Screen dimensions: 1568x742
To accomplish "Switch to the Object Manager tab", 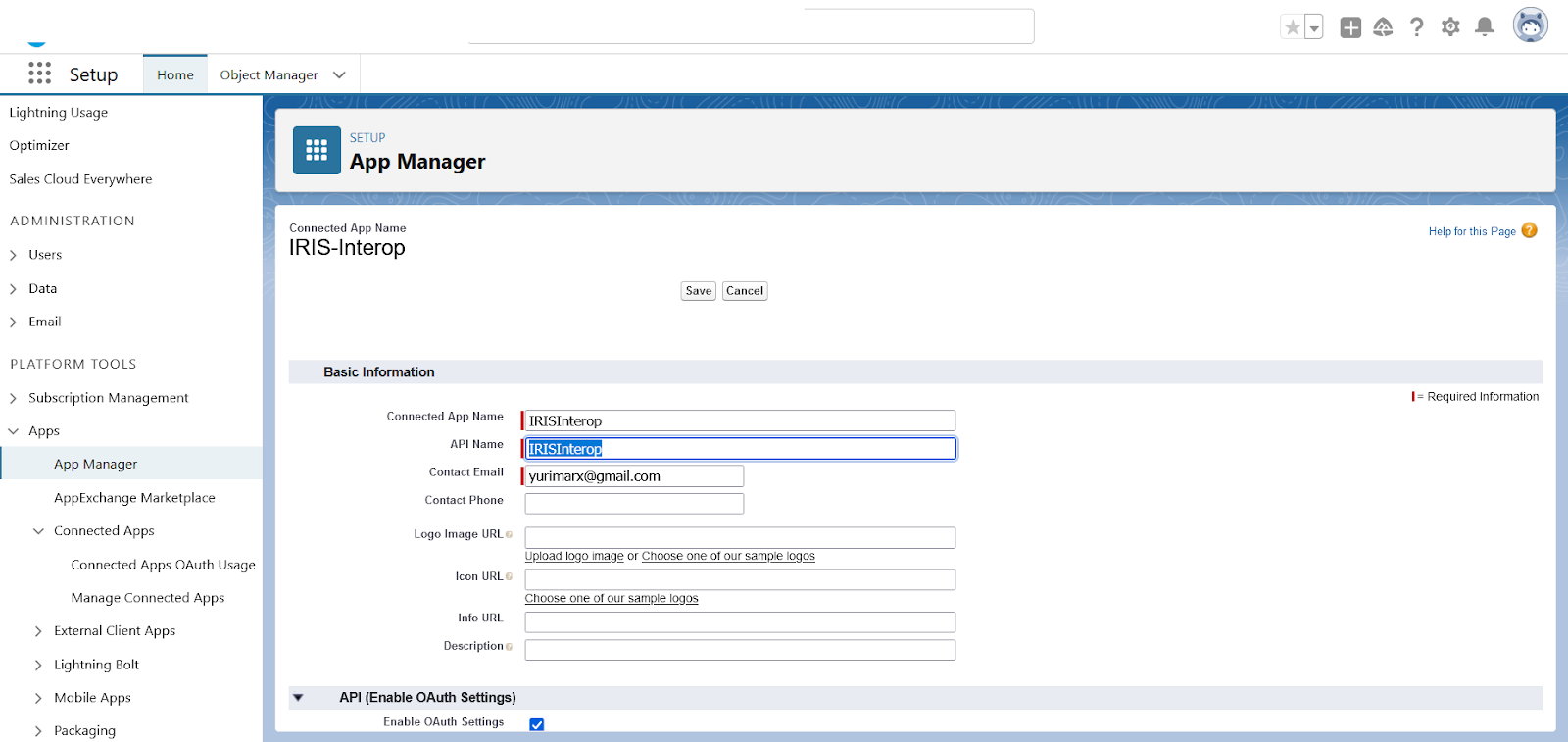I will (269, 74).
